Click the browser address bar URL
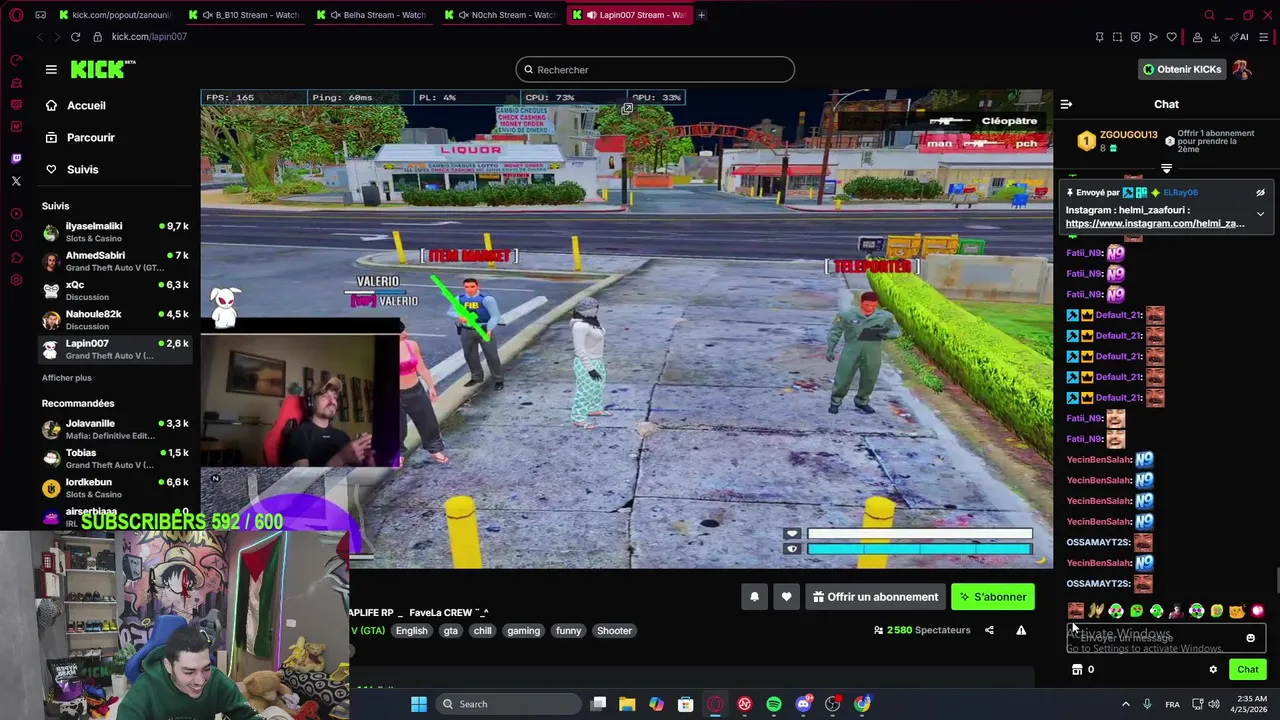1280x720 pixels. [149, 37]
